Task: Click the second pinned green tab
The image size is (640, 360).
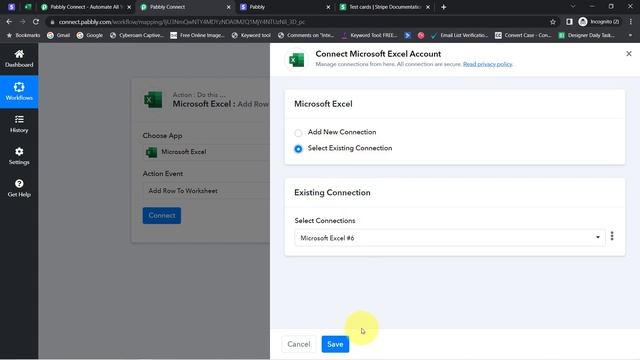Action: 28,7
